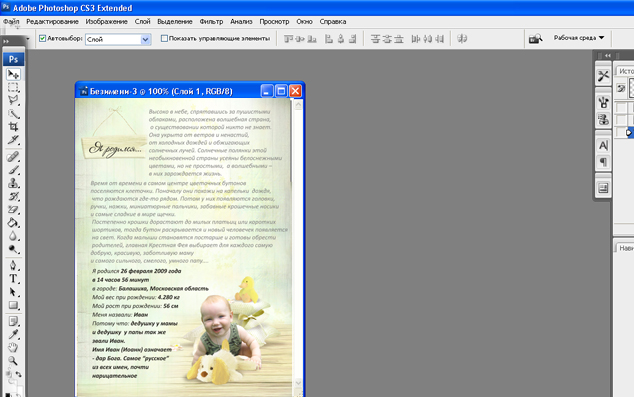Select the Clone Stamp tool

pos(13,183)
